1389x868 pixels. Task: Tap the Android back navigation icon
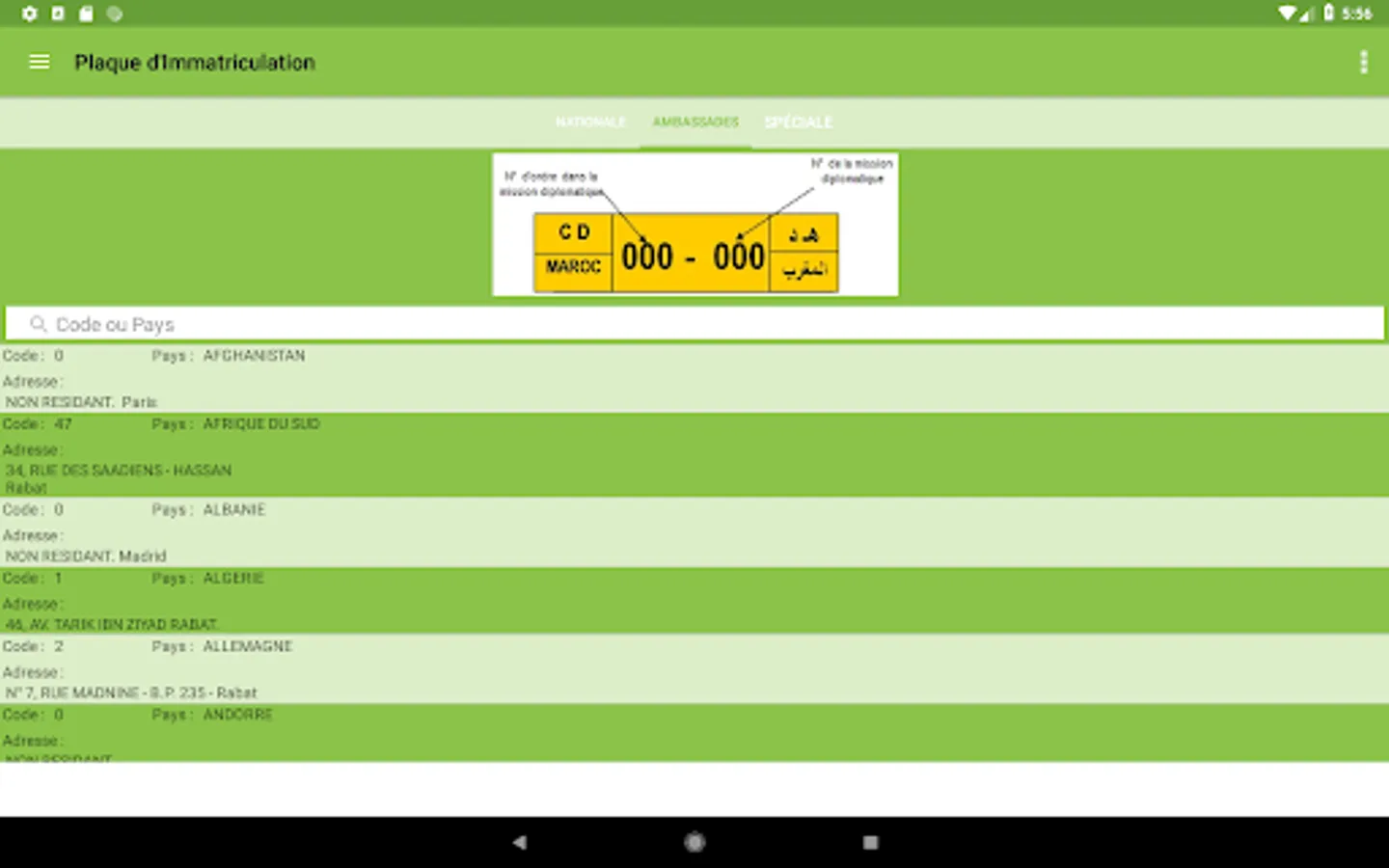pos(520,842)
